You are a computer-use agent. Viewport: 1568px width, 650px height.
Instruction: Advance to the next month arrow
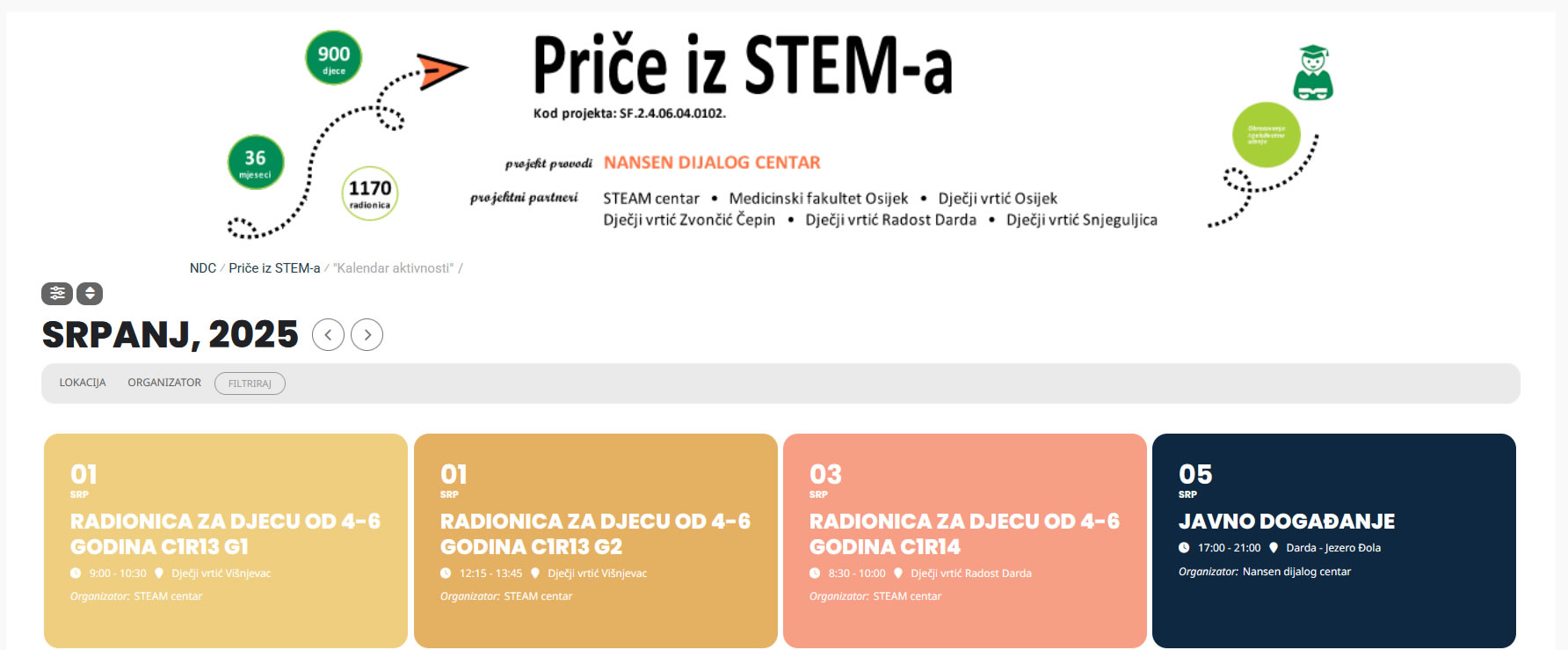click(x=367, y=334)
